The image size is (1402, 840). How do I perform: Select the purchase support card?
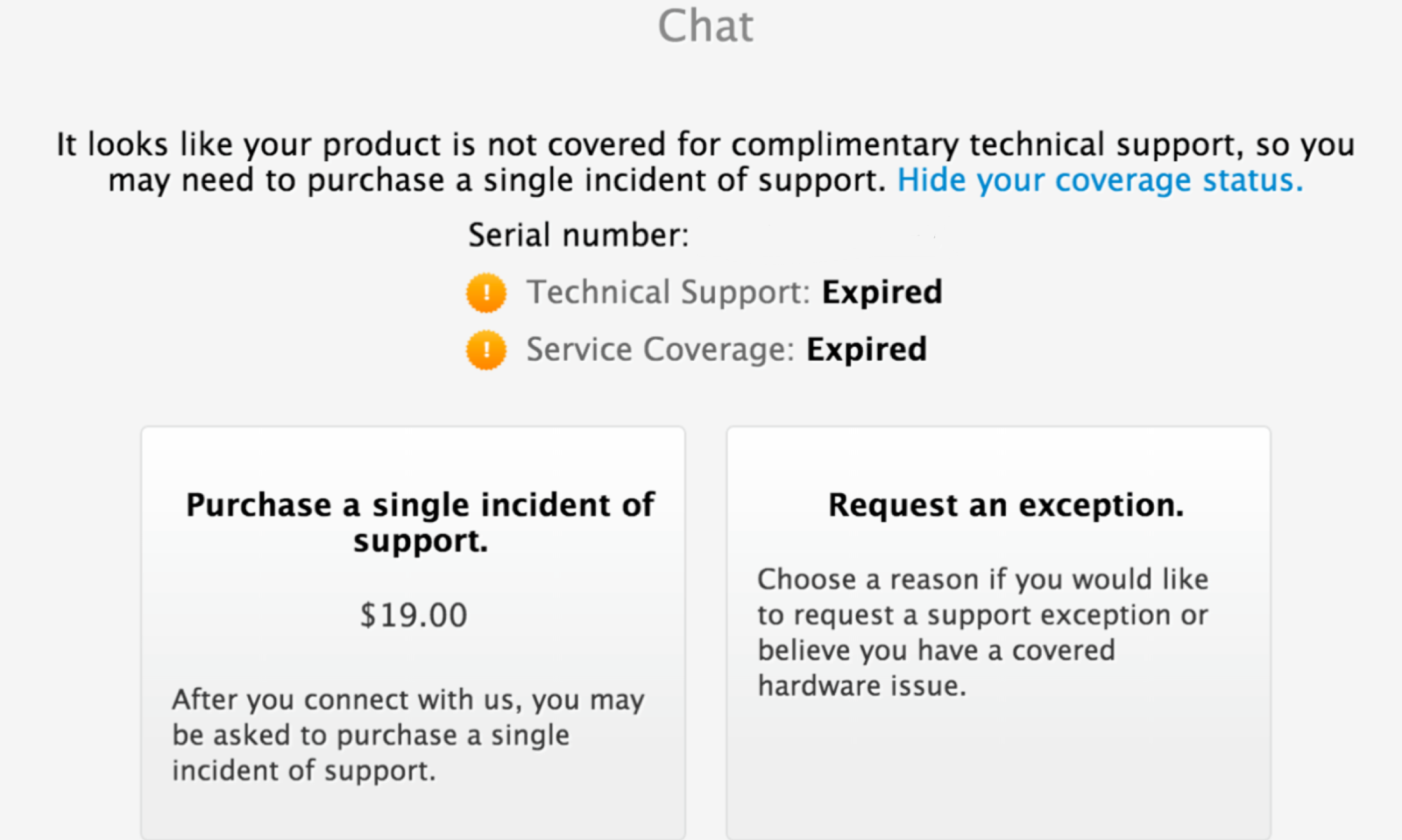coord(414,631)
